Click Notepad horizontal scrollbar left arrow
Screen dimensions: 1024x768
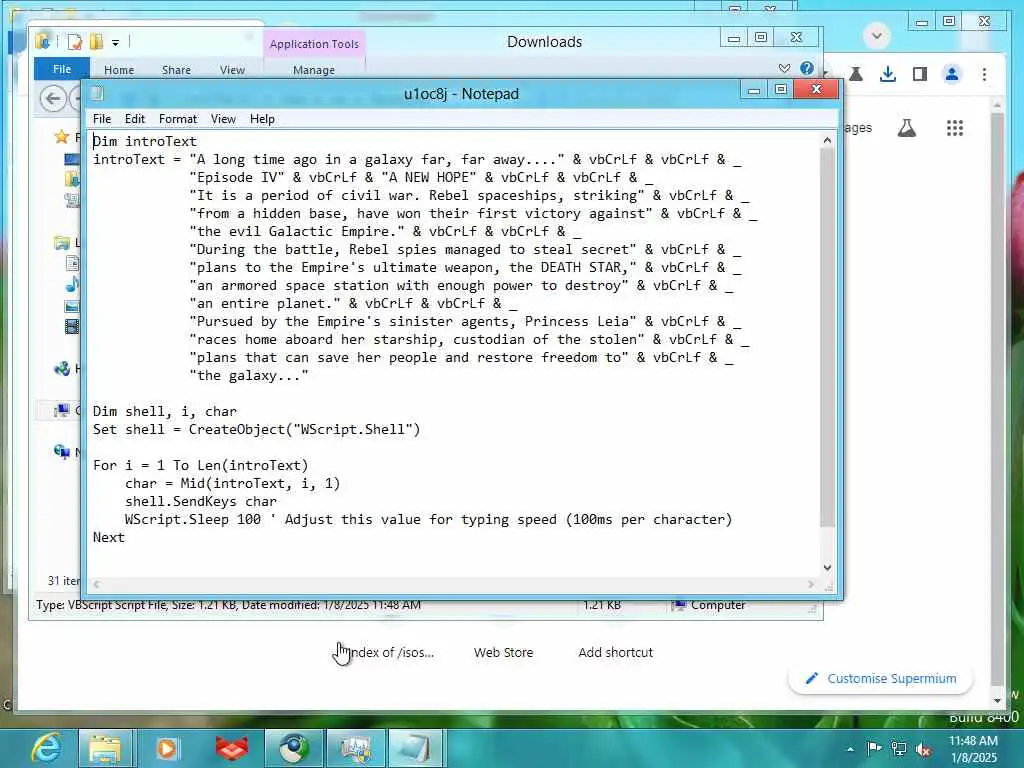tap(97, 584)
